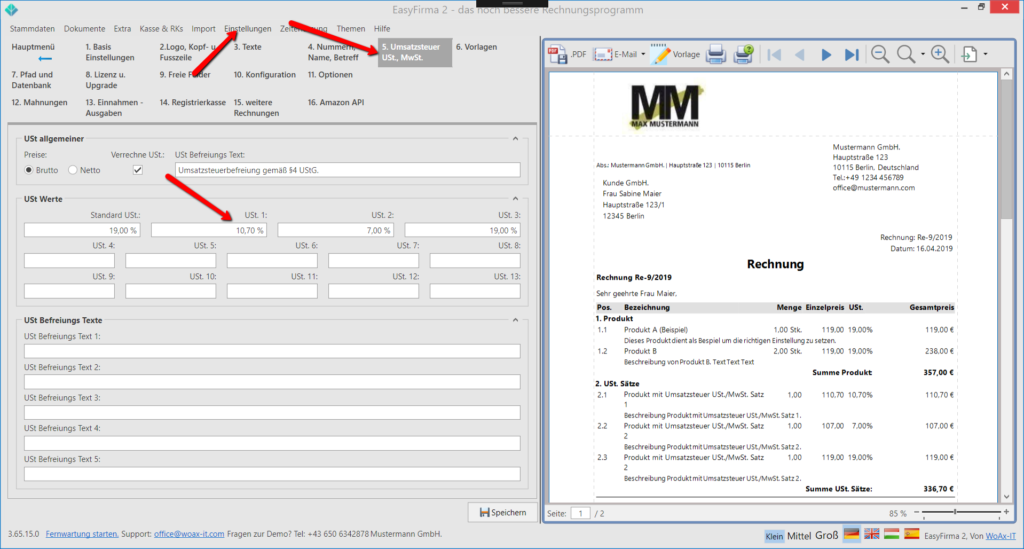Open the E-Mail dropdown arrow
1024x549 pixels.
click(x=643, y=54)
